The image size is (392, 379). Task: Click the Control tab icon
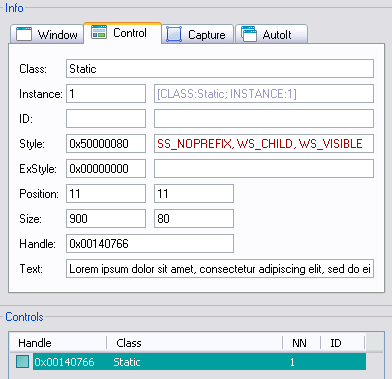(99, 32)
